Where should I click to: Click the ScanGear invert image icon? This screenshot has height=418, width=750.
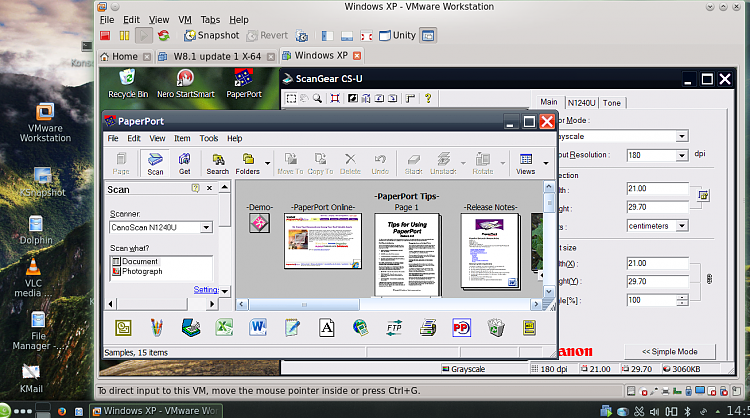pos(353,98)
